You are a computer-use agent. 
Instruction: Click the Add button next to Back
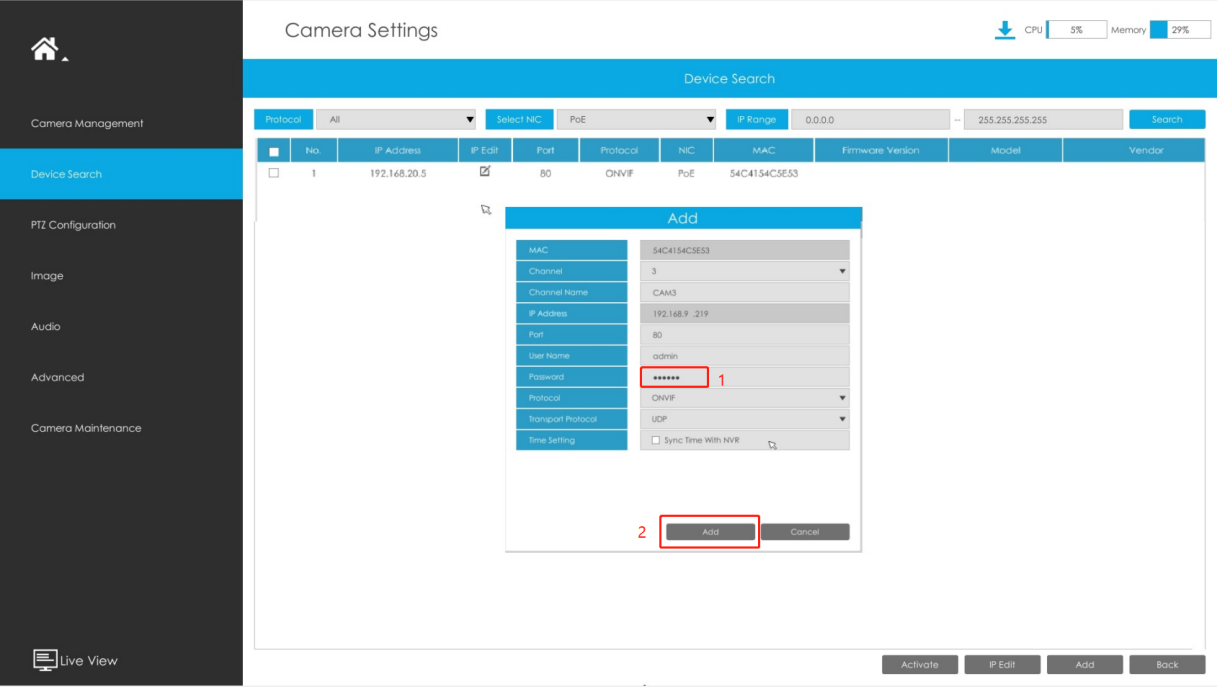(1085, 665)
